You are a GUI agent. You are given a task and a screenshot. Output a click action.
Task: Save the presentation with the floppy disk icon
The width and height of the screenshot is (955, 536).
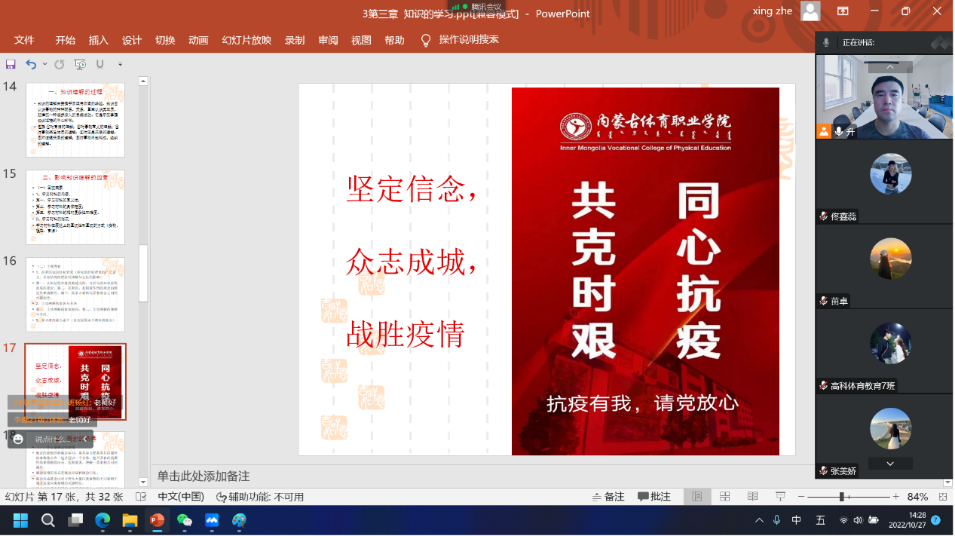[x=10, y=64]
